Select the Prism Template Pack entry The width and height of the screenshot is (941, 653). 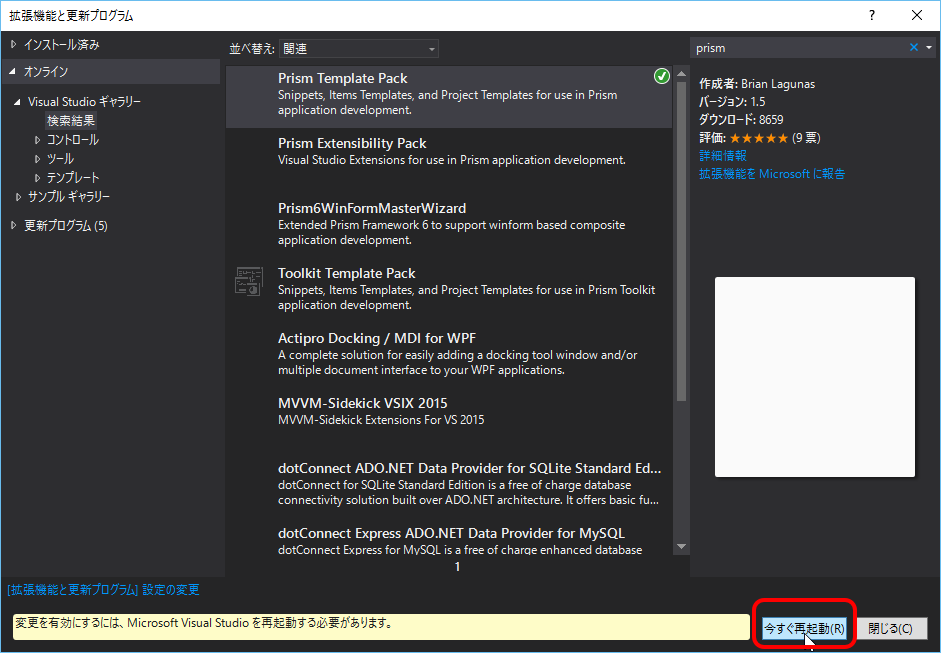tap(449, 95)
